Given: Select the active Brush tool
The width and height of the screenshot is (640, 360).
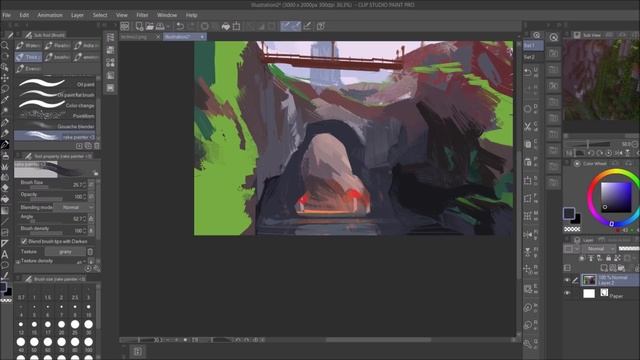Looking at the screenshot, I should [x=5, y=144].
